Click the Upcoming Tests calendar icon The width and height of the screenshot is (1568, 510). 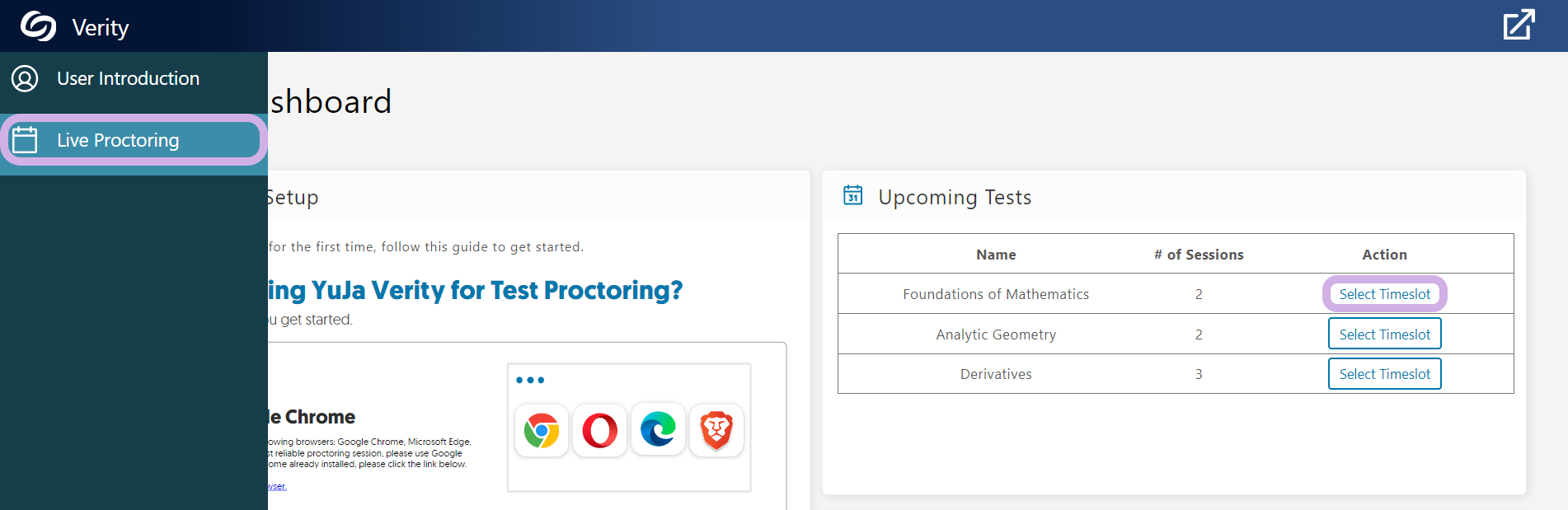[x=853, y=195]
